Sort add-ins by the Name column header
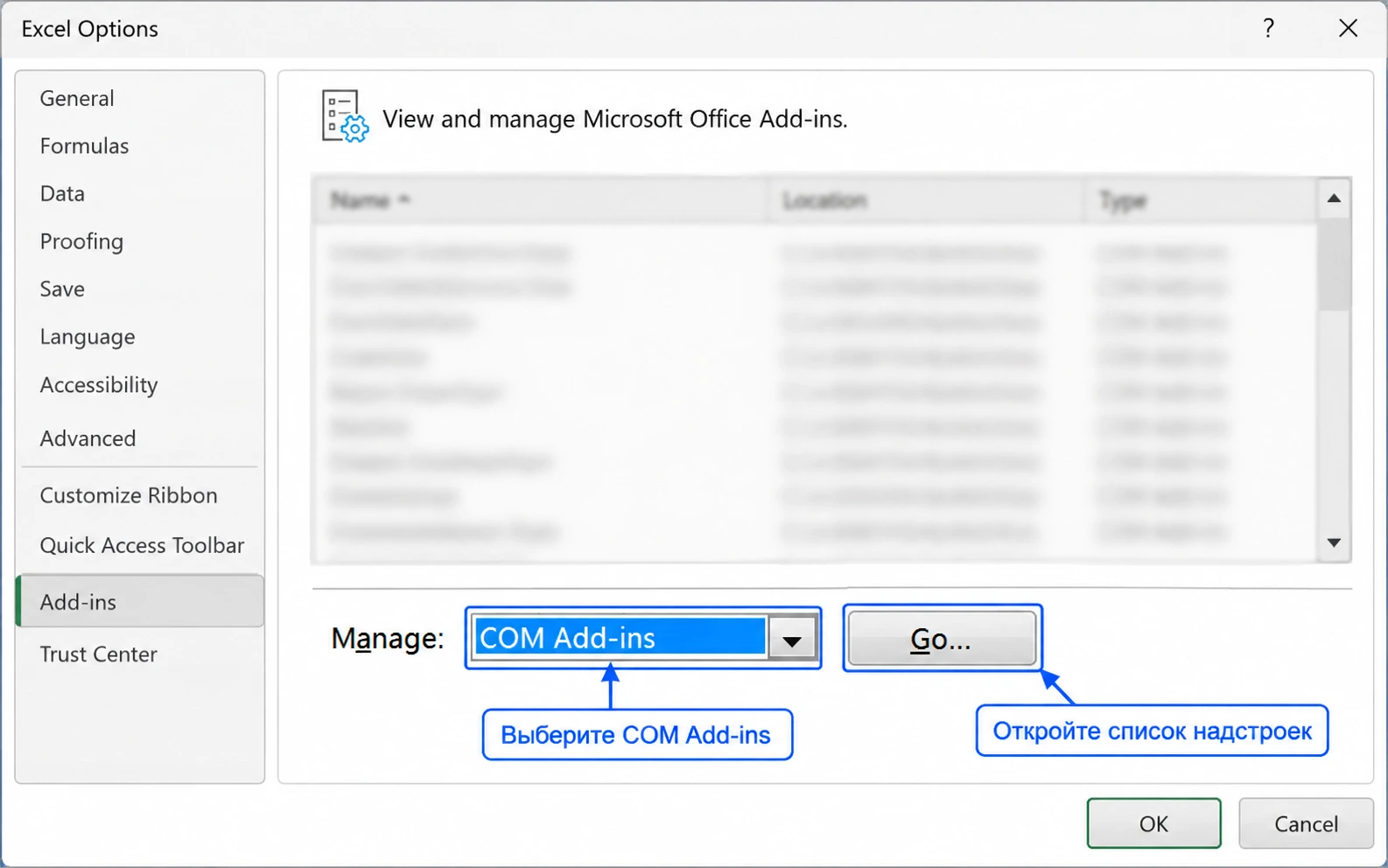 coord(541,200)
